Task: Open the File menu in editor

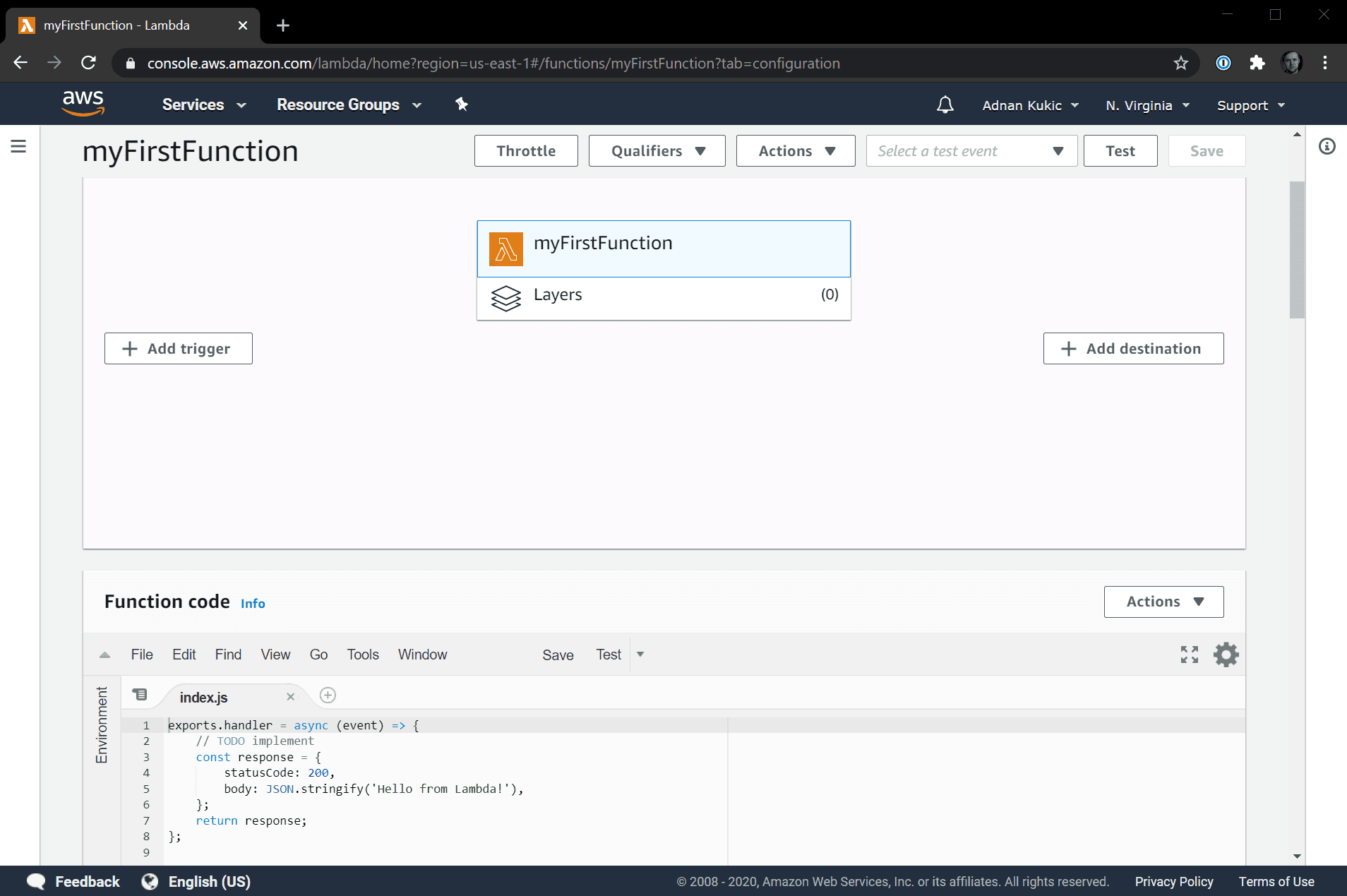Action: 141,655
